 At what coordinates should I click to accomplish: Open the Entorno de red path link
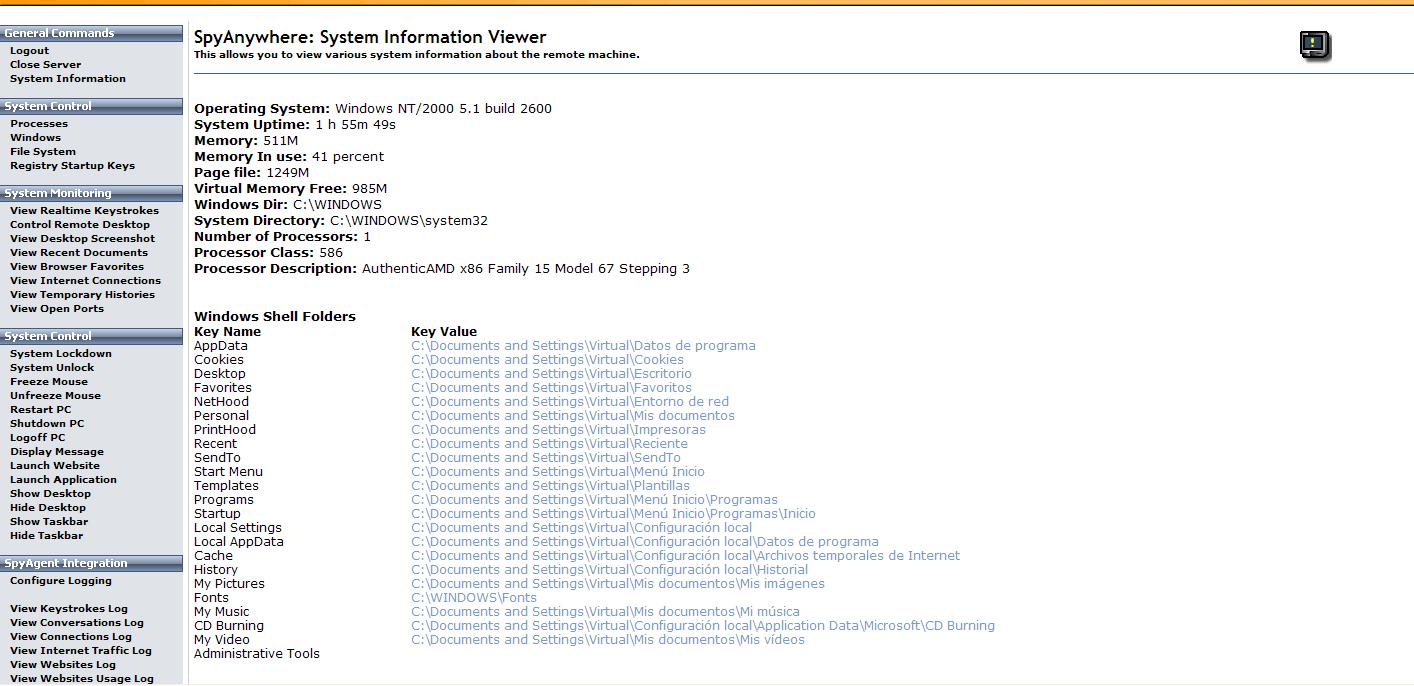point(570,402)
